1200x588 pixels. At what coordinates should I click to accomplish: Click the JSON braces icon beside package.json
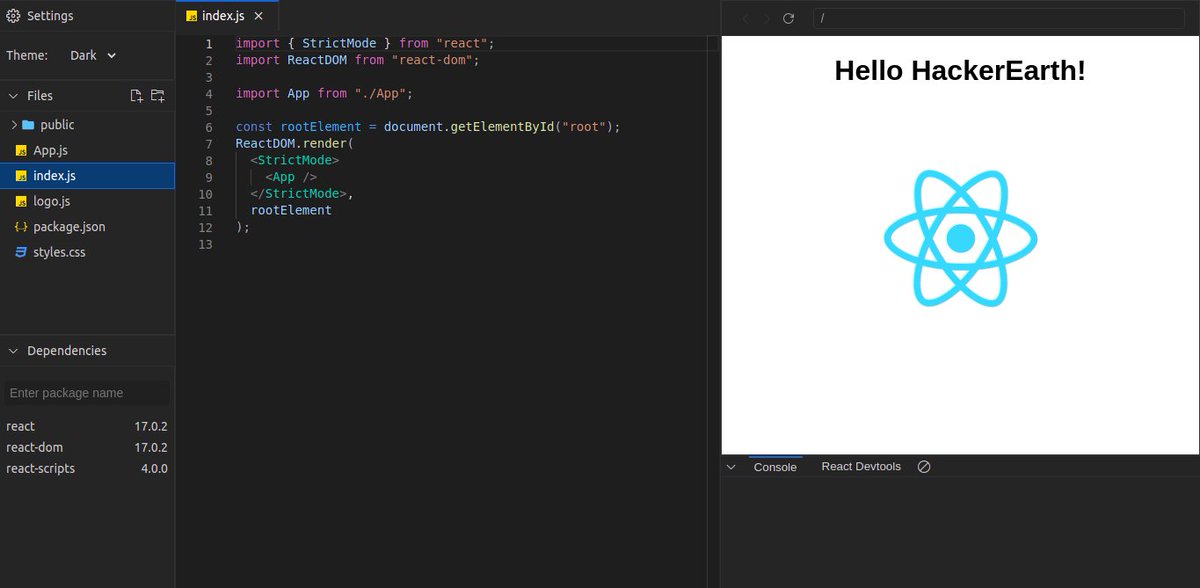tap(21, 227)
